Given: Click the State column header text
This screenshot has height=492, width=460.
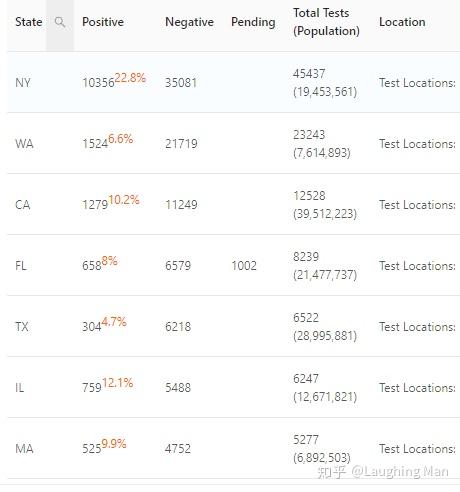Looking at the screenshot, I should pos(29,22).
